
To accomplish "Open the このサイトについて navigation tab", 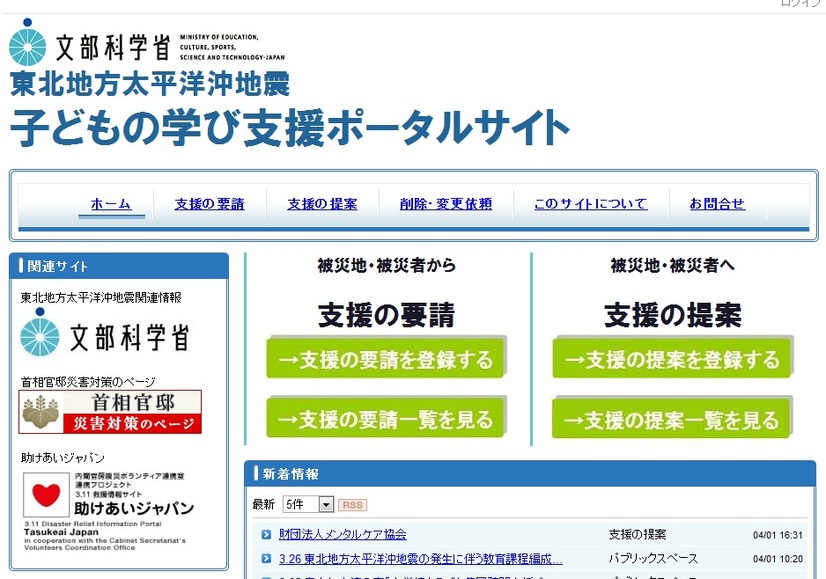I will pyautogui.click(x=591, y=204).
